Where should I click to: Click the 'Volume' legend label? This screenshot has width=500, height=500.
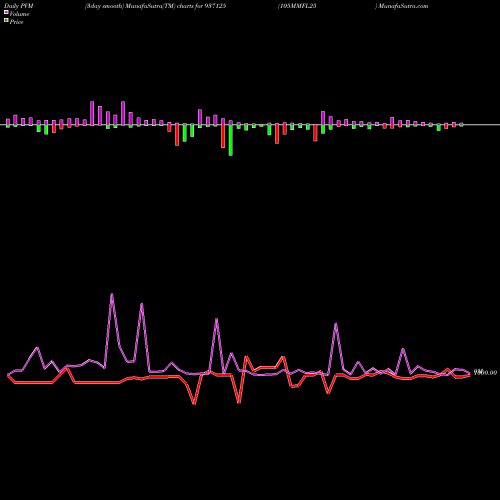pos(19,14)
